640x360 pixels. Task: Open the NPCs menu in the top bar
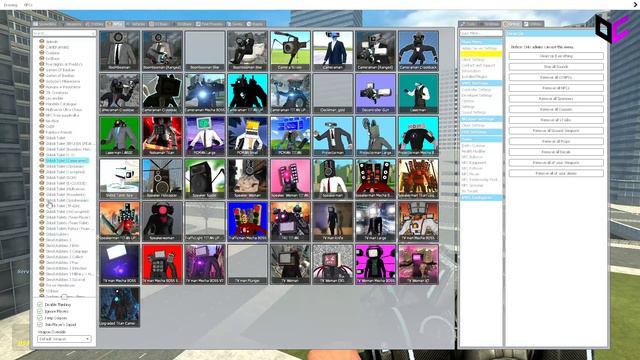click(x=28, y=5)
